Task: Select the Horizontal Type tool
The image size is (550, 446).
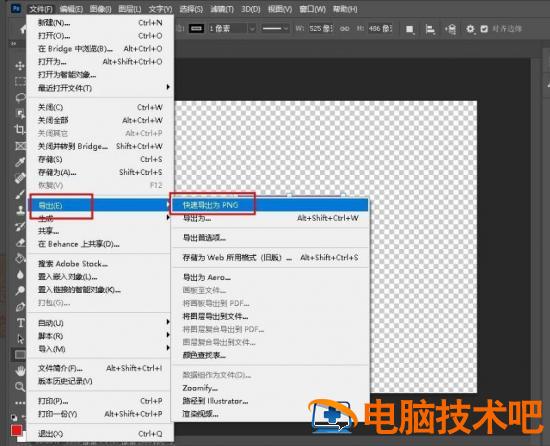Action: coord(20,323)
